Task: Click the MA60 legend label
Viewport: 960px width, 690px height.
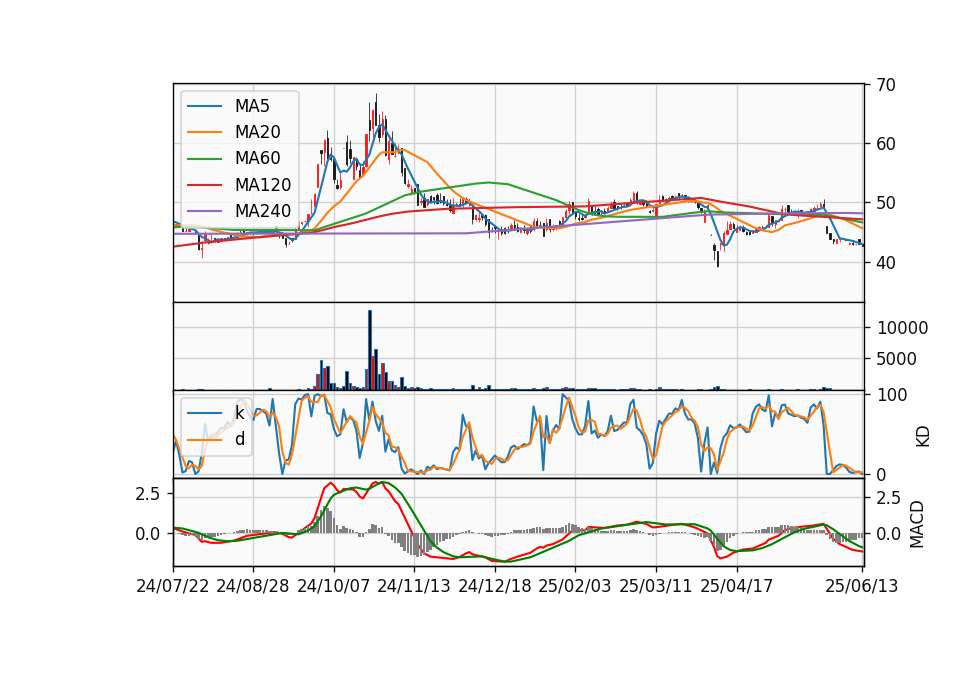Action: pyautogui.click(x=257, y=159)
